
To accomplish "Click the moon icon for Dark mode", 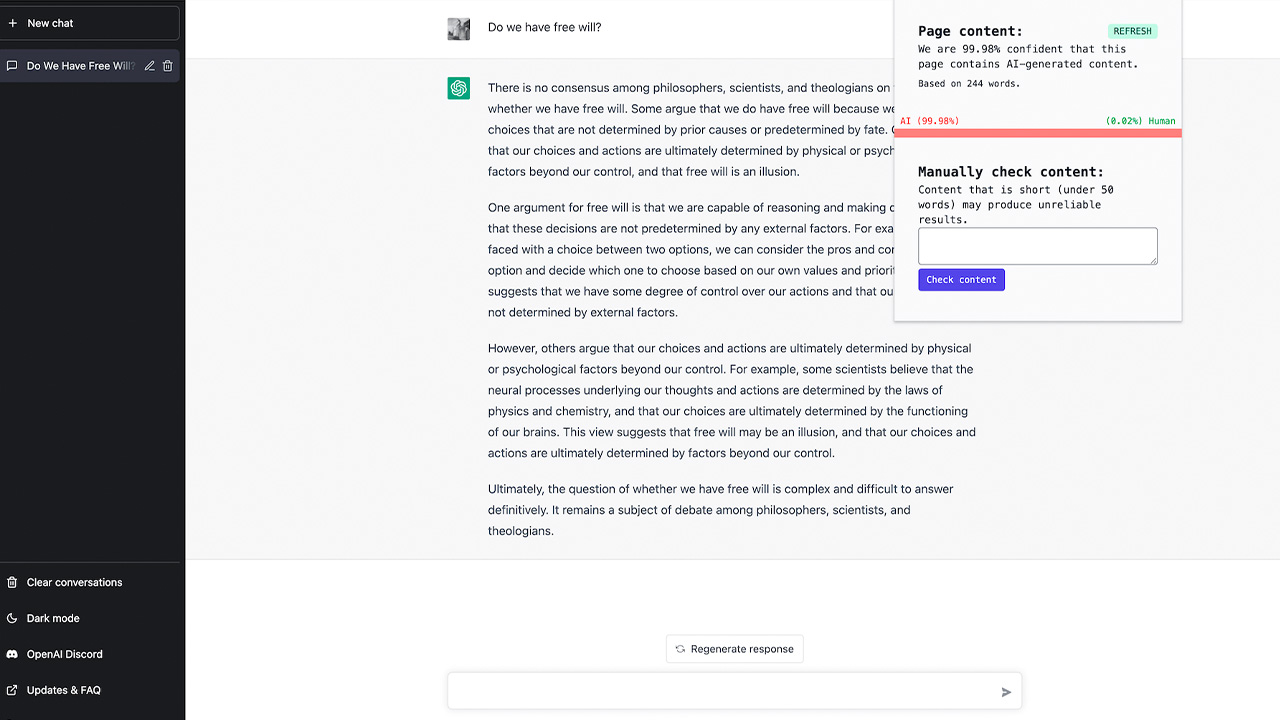I will 12,618.
